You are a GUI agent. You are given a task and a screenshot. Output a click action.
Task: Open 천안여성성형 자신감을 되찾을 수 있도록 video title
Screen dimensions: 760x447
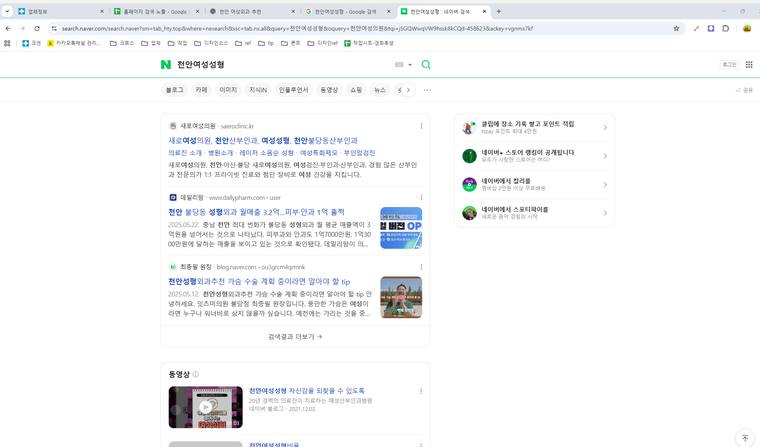point(306,391)
